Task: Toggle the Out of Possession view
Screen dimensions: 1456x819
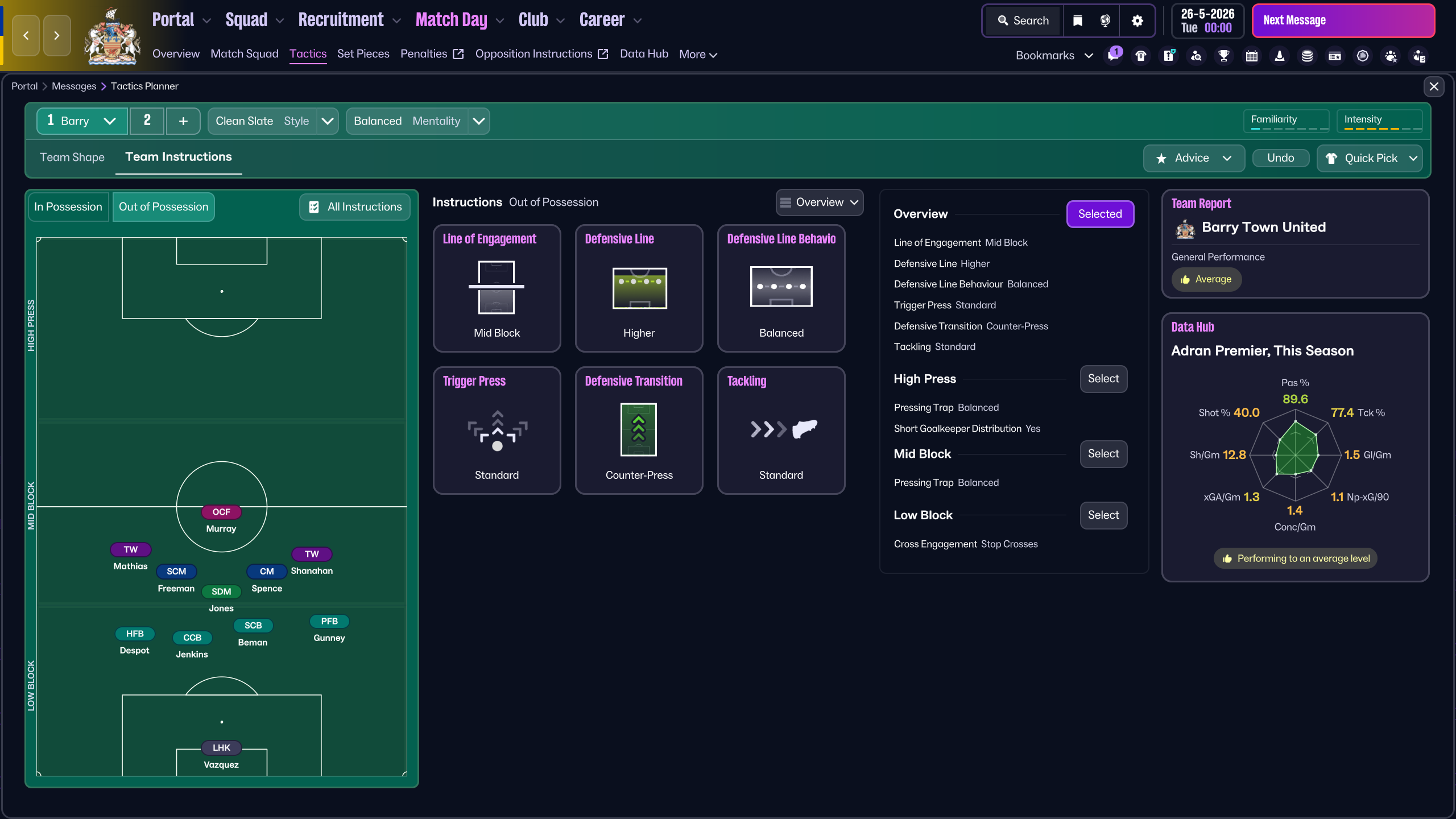Action: (164, 206)
